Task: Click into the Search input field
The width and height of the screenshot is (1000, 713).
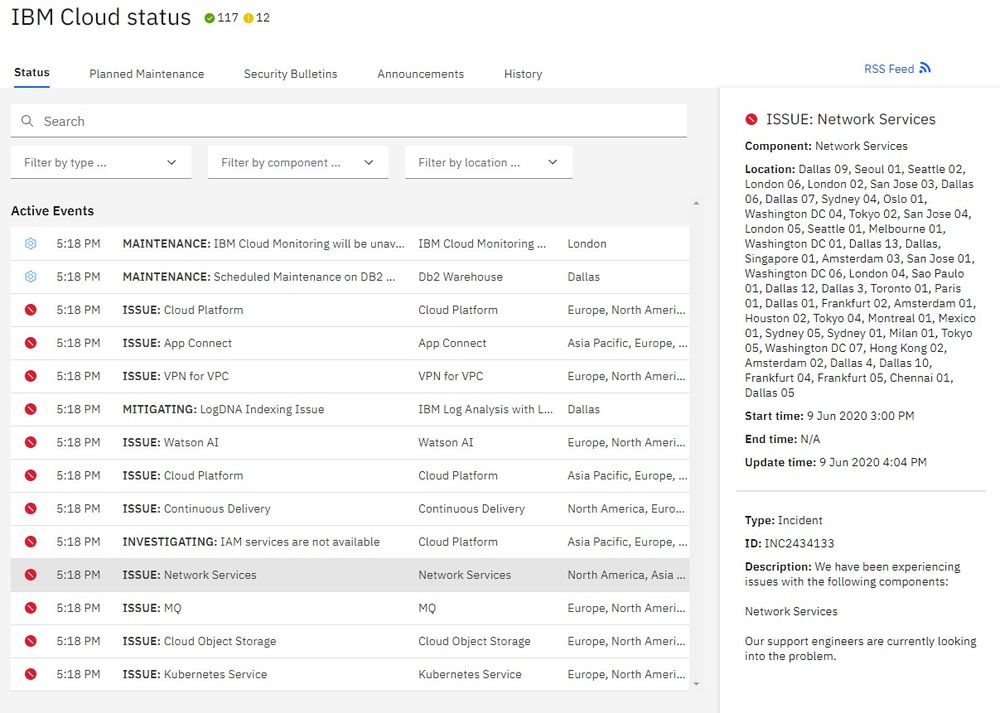Action: (360, 121)
